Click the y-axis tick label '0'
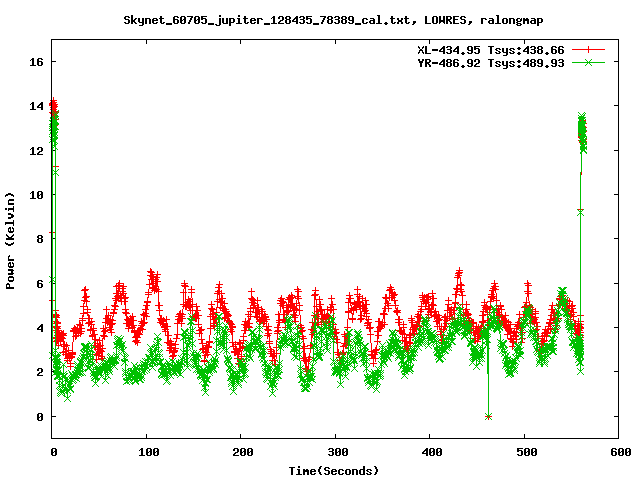 pyautogui.click(x=40, y=417)
